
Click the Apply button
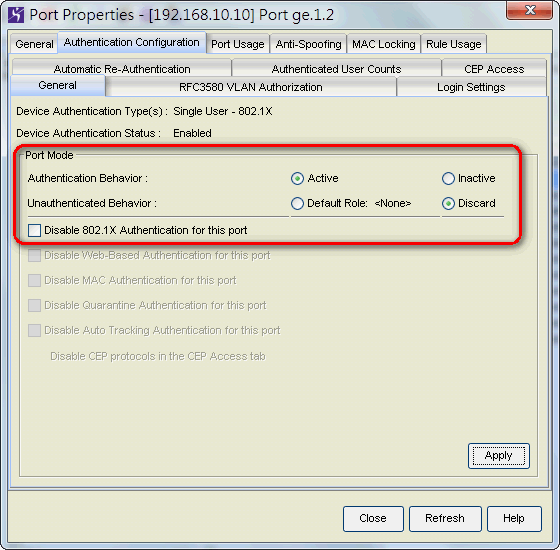(499, 456)
